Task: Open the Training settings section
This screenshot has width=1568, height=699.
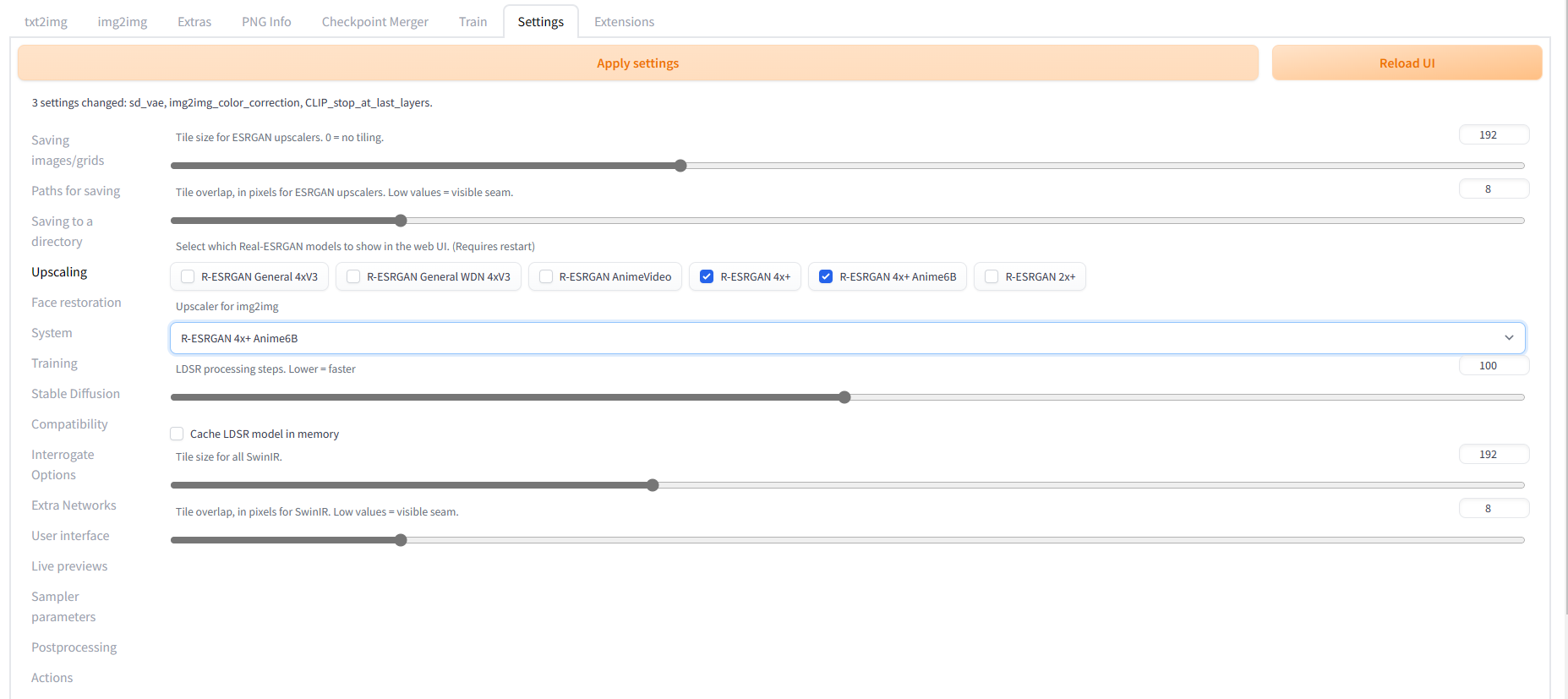Action: click(x=54, y=363)
